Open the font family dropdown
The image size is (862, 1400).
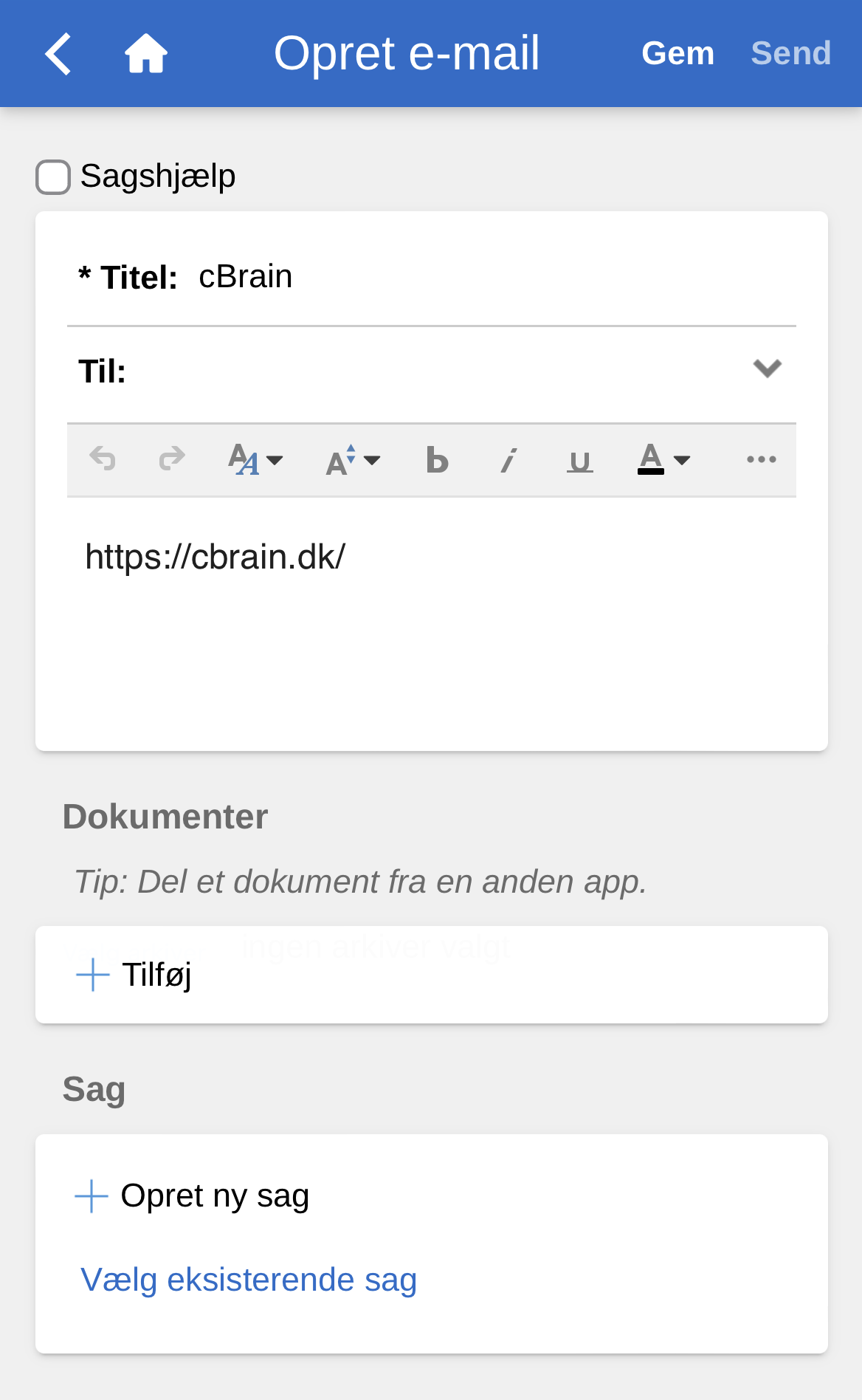(255, 460)
